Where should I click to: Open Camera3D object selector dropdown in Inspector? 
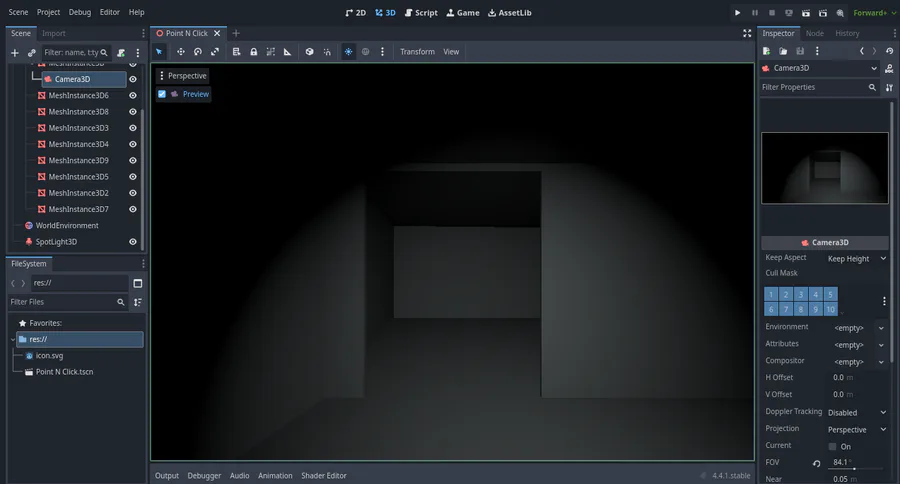pyautogui.click(x=820, y=68)
